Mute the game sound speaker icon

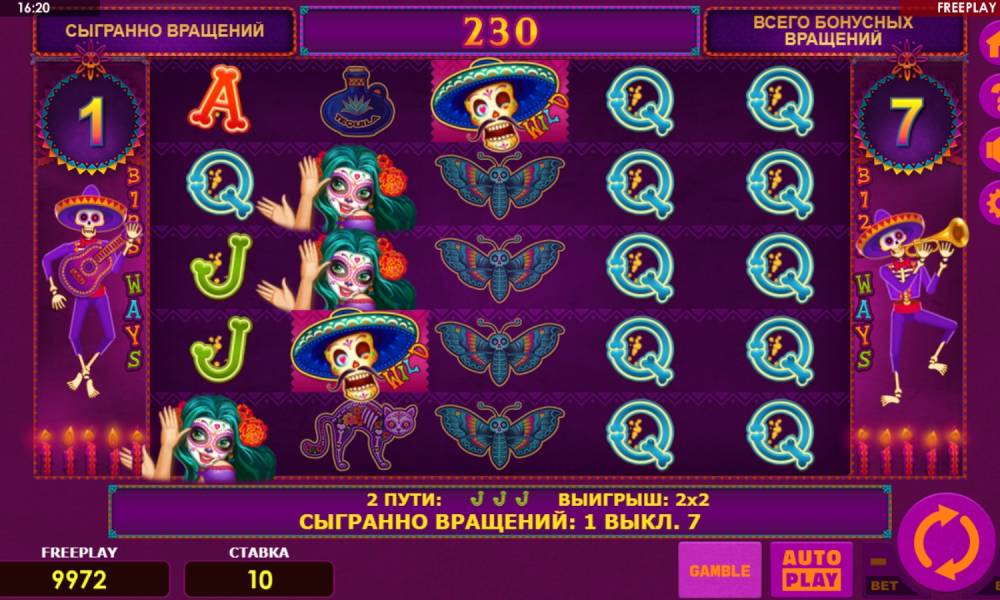click(x=990, y=150)
